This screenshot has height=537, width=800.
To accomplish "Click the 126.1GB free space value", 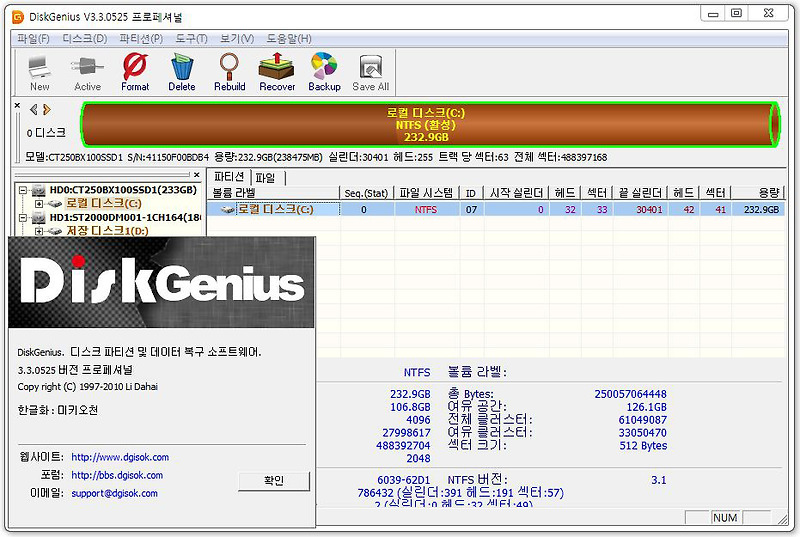I will pos(646,407).
